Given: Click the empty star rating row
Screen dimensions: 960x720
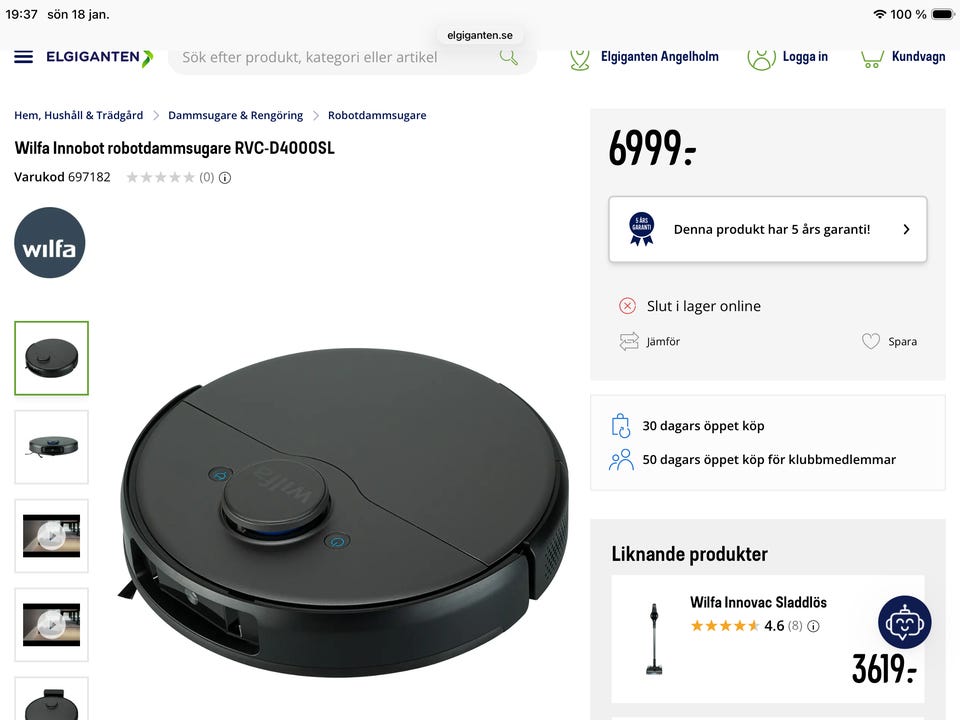Looking at the screenshot, I should (x=160, y=178).
